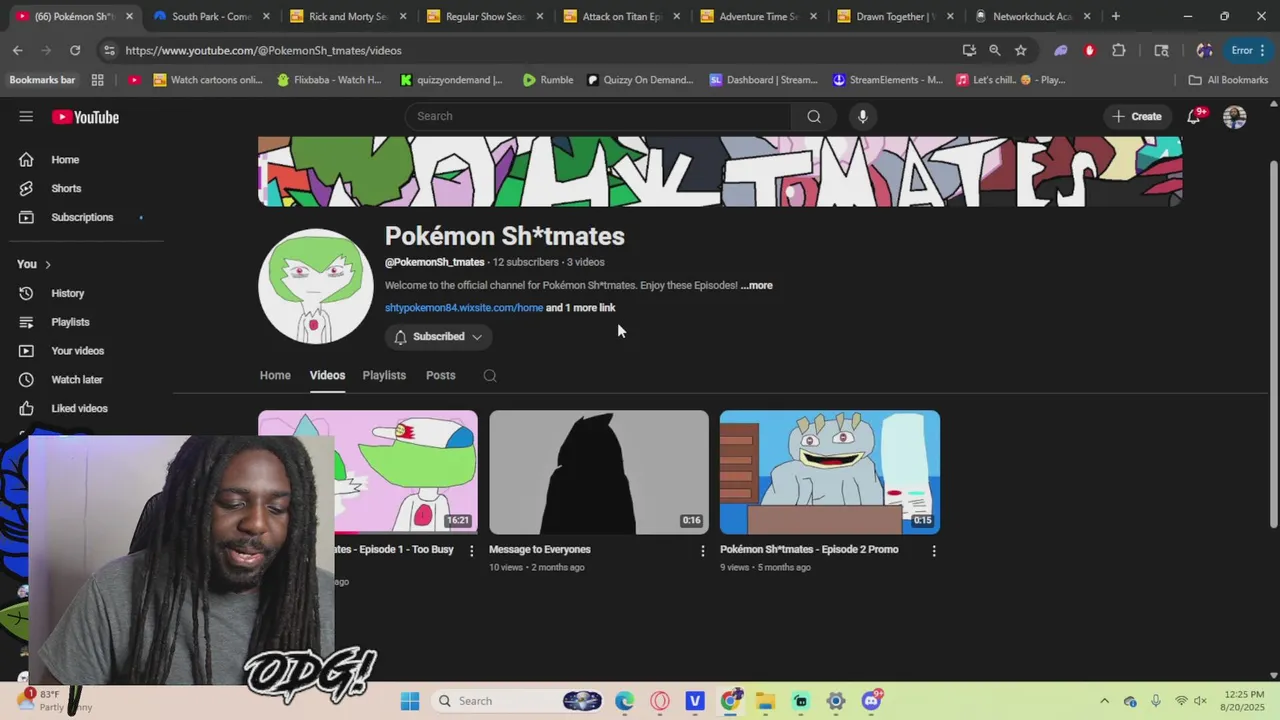Viewport: 1280px width, 720px height.
Task: Open StreamElements bookmark
Action: (x=887, y=80)
